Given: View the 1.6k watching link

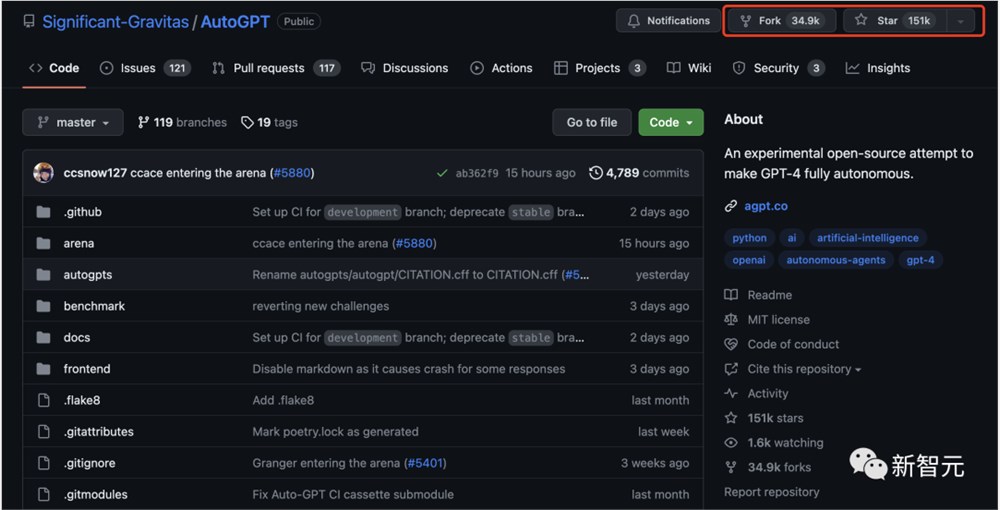Looking at the screenshot, I should pos(774,442).
